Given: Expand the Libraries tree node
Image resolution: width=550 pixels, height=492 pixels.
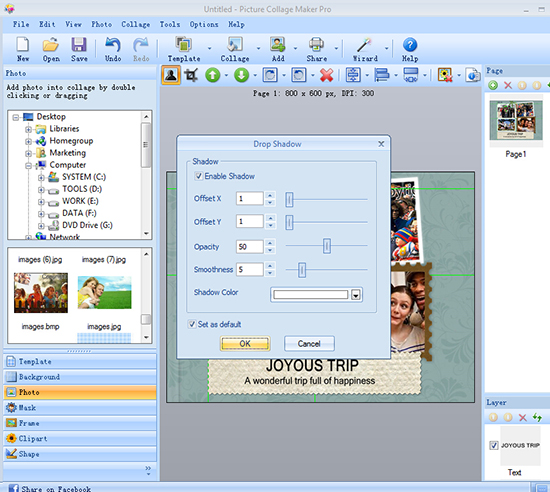Looking at the screenshot, I should coord(28,129).
